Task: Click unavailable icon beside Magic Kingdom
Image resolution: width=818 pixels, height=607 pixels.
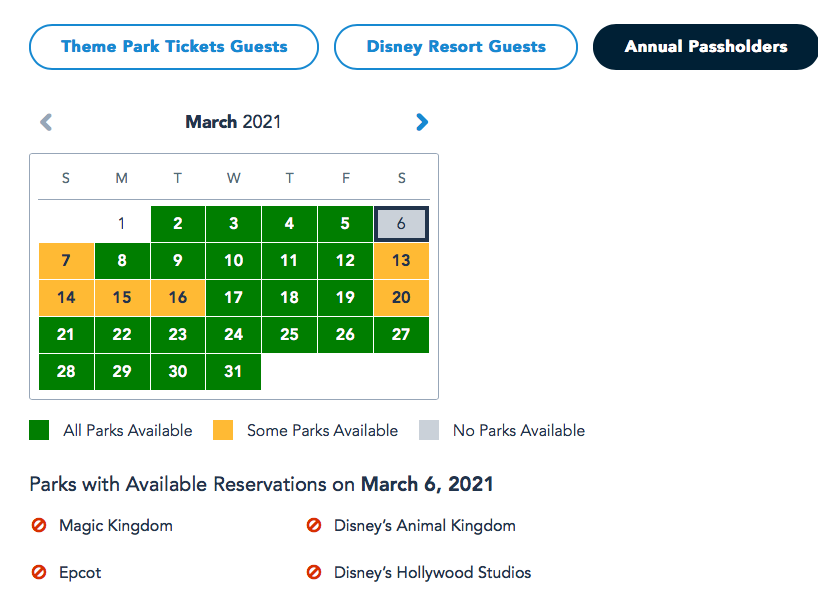Action: point(39,525)
